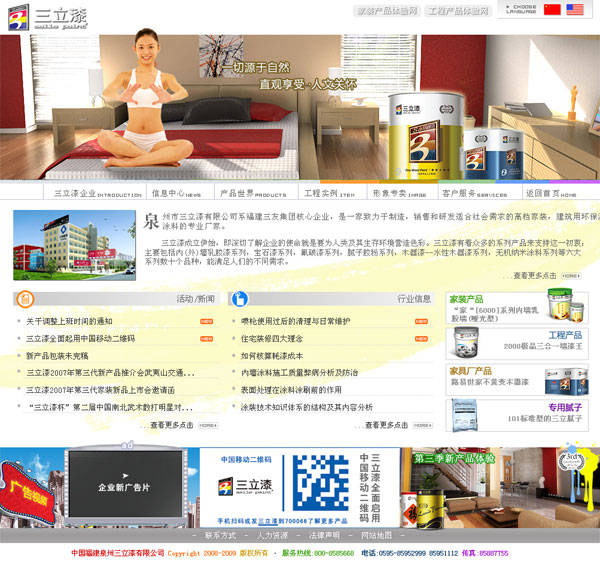Open the 三立漆企业 Introduction menu item

pyautogui.click(x=98, y=193)
